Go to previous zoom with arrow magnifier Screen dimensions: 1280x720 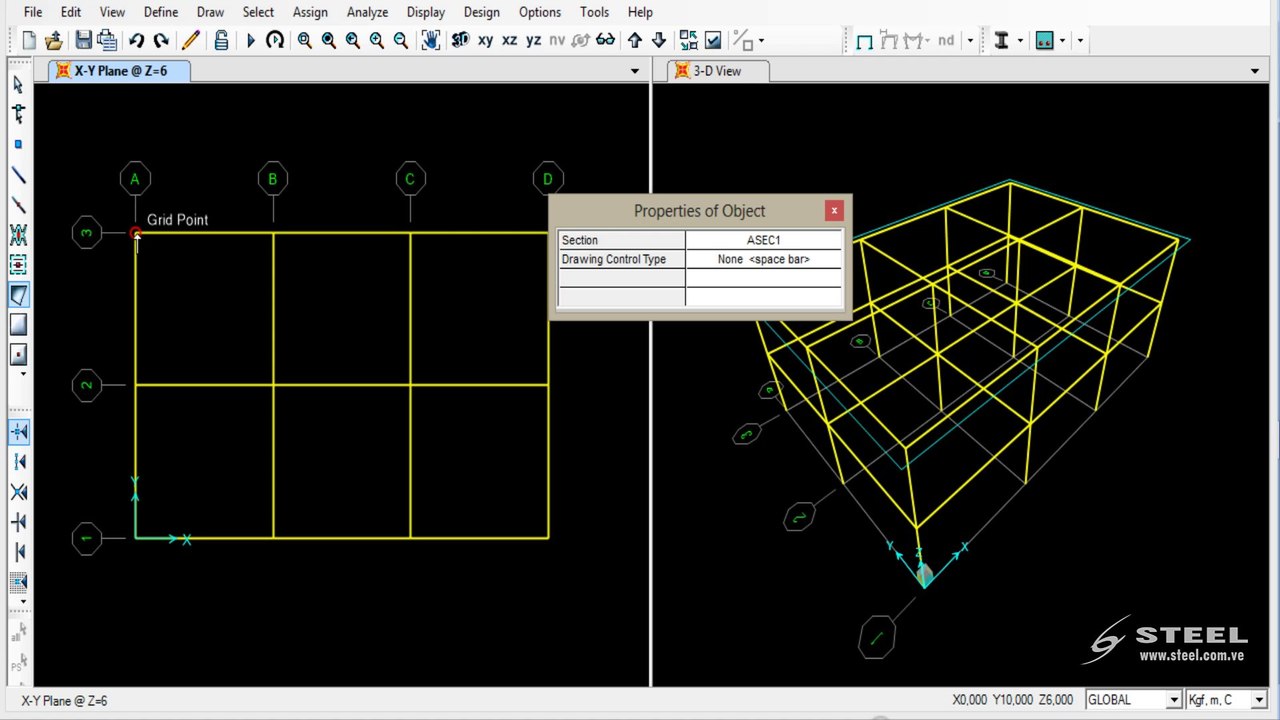353,41
